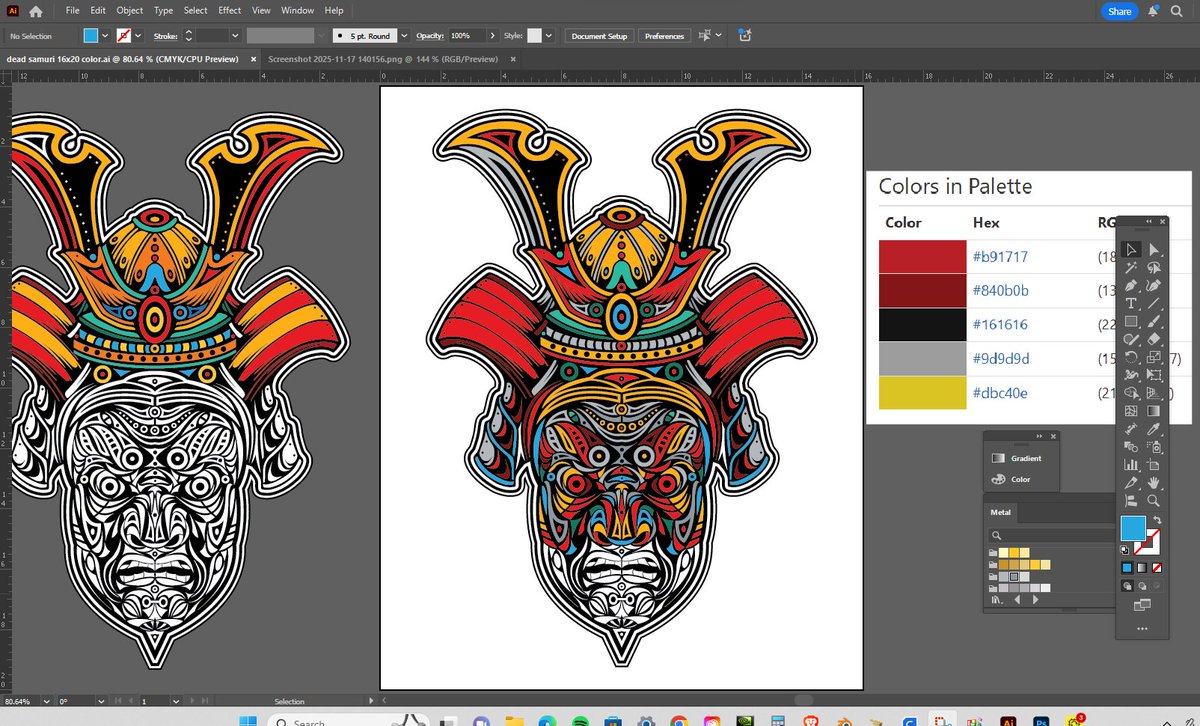1200x726 pixels.
Task: Open the Effect menu
Action: [x=230, y=10]
